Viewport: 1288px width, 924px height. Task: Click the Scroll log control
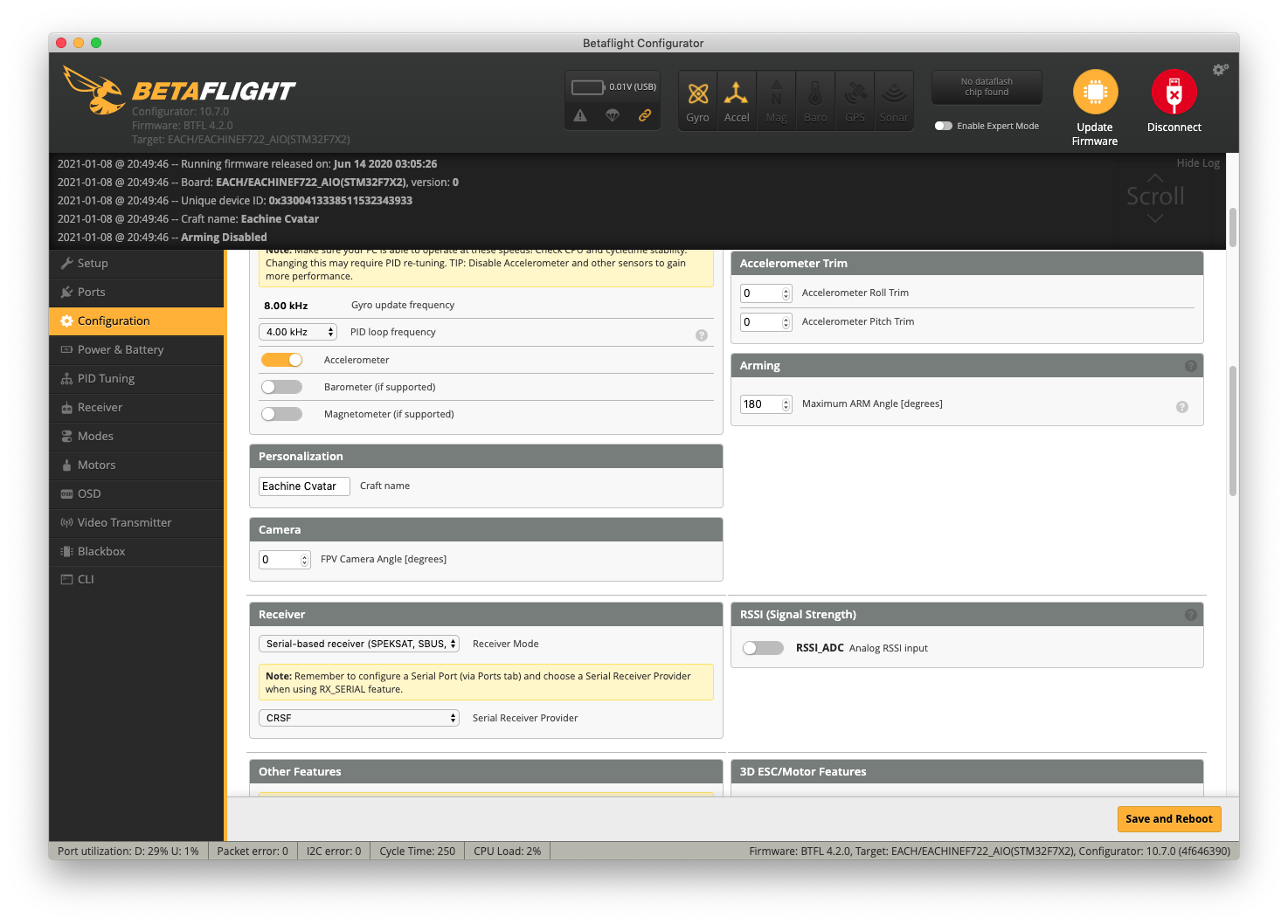click(x=1155, y=197)
